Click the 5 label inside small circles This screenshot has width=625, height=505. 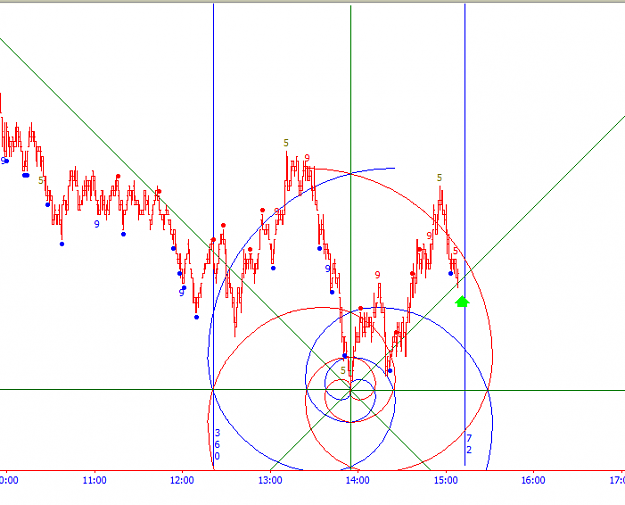[343, 371]
